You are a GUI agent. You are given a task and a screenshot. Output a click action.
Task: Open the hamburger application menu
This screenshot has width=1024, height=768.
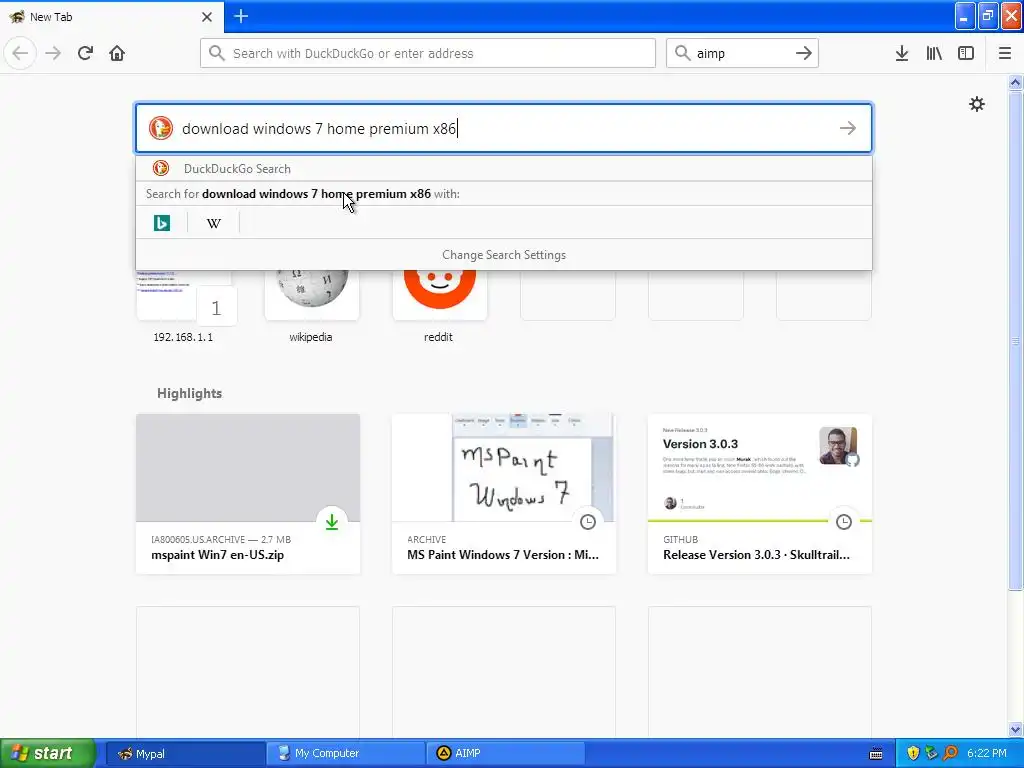pyautogui.click(x=1004, y=53)
